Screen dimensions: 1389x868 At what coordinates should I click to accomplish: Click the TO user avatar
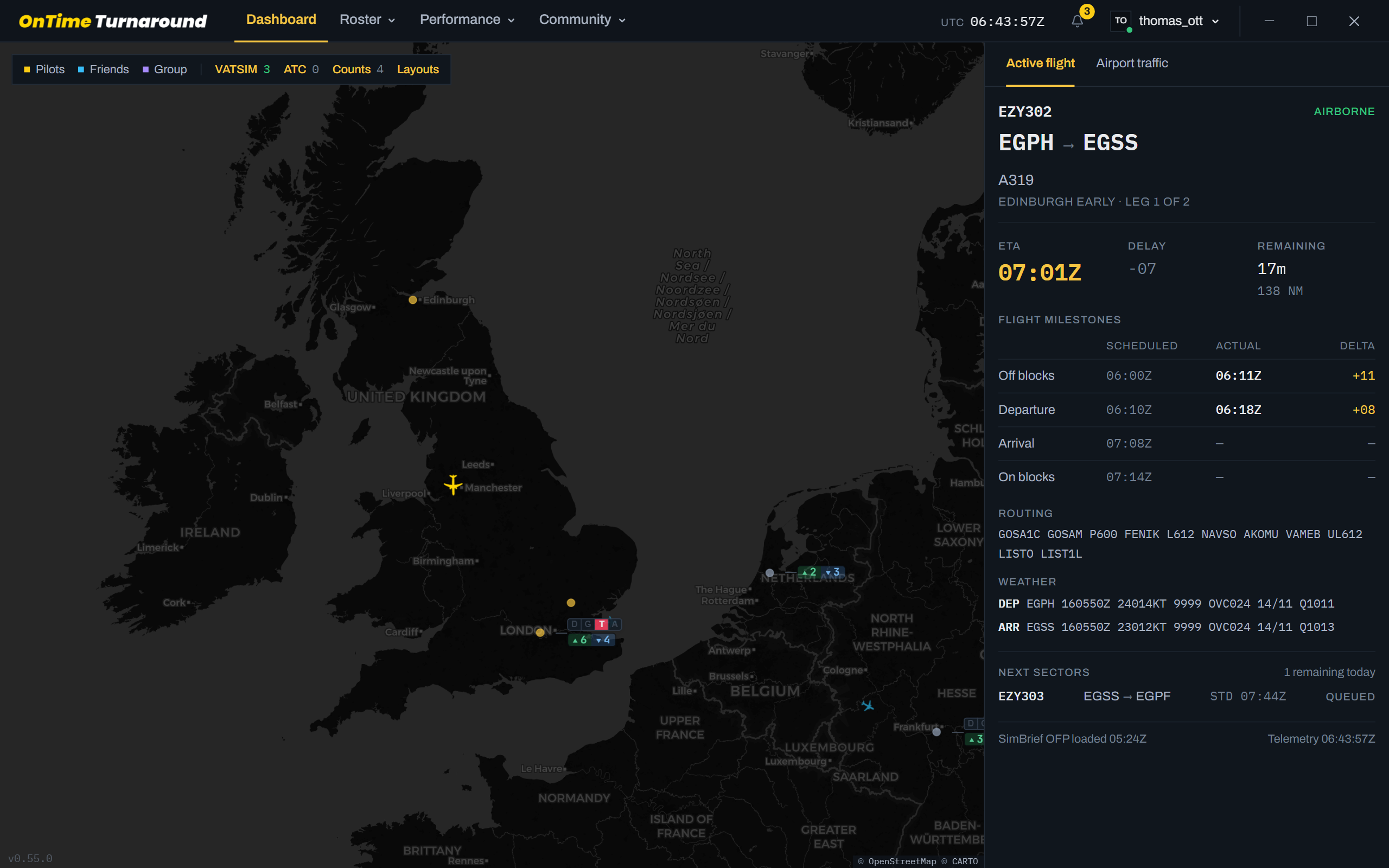[1121, 21]
